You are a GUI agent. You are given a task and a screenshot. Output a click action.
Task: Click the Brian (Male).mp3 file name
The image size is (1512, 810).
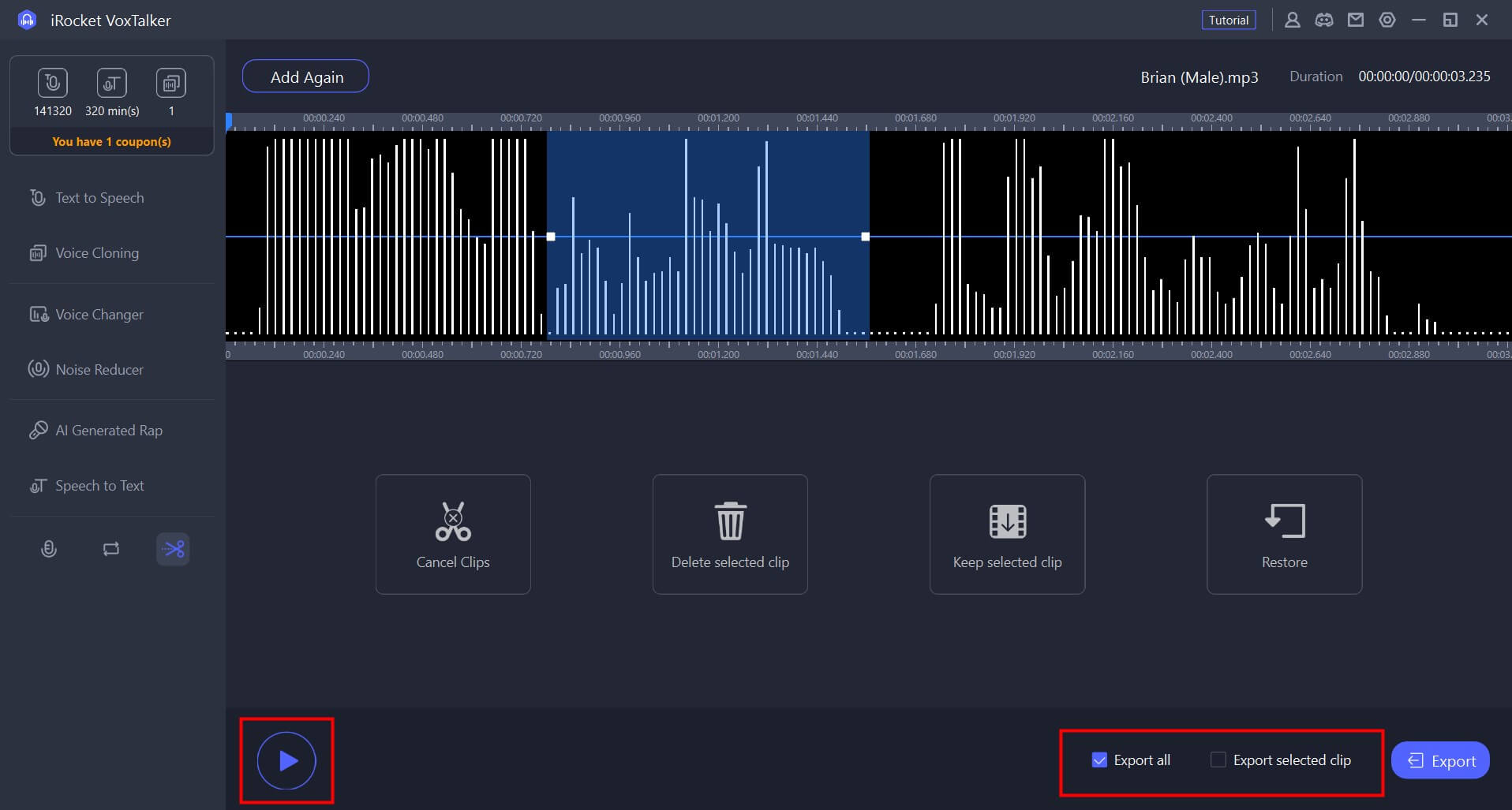[1199, 77]
